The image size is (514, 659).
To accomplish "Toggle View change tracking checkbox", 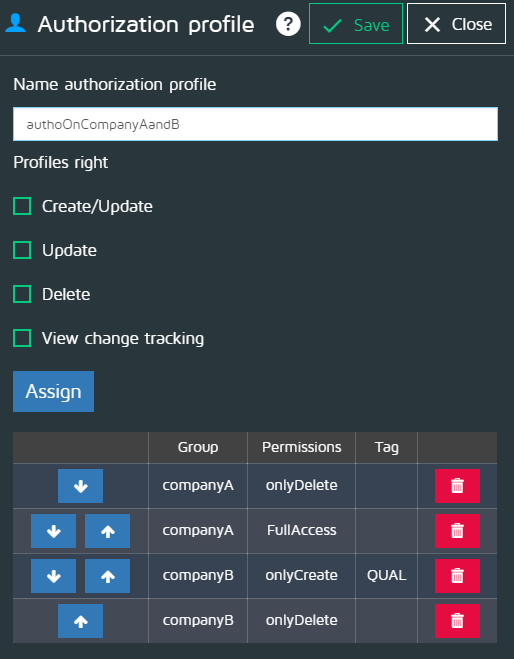I will pyautogui.click(x=22, y=338).
